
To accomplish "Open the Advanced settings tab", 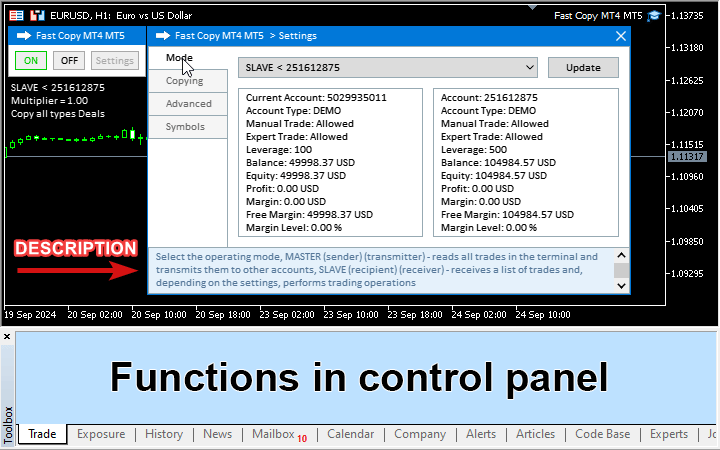I will pyautogui.click(x=188, y=104).
